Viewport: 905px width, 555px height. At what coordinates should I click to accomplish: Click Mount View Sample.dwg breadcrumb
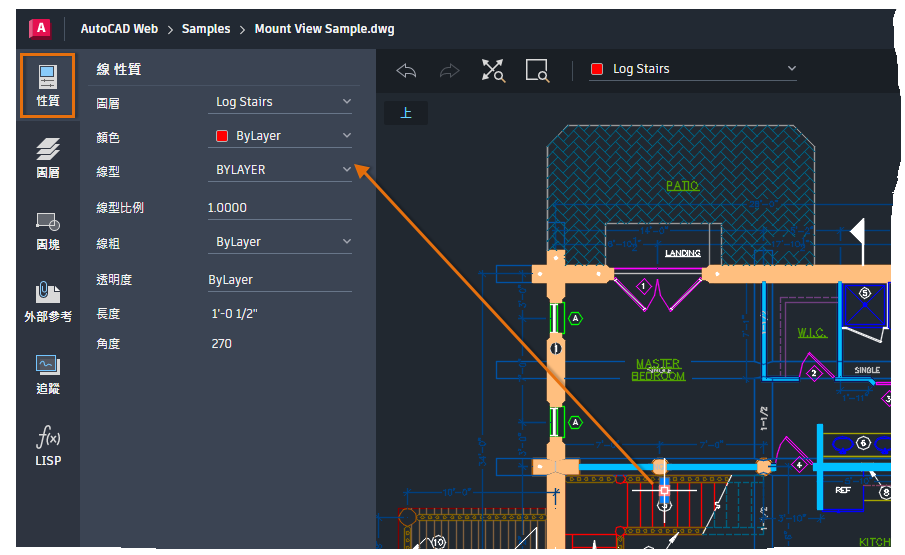point(324,29)
